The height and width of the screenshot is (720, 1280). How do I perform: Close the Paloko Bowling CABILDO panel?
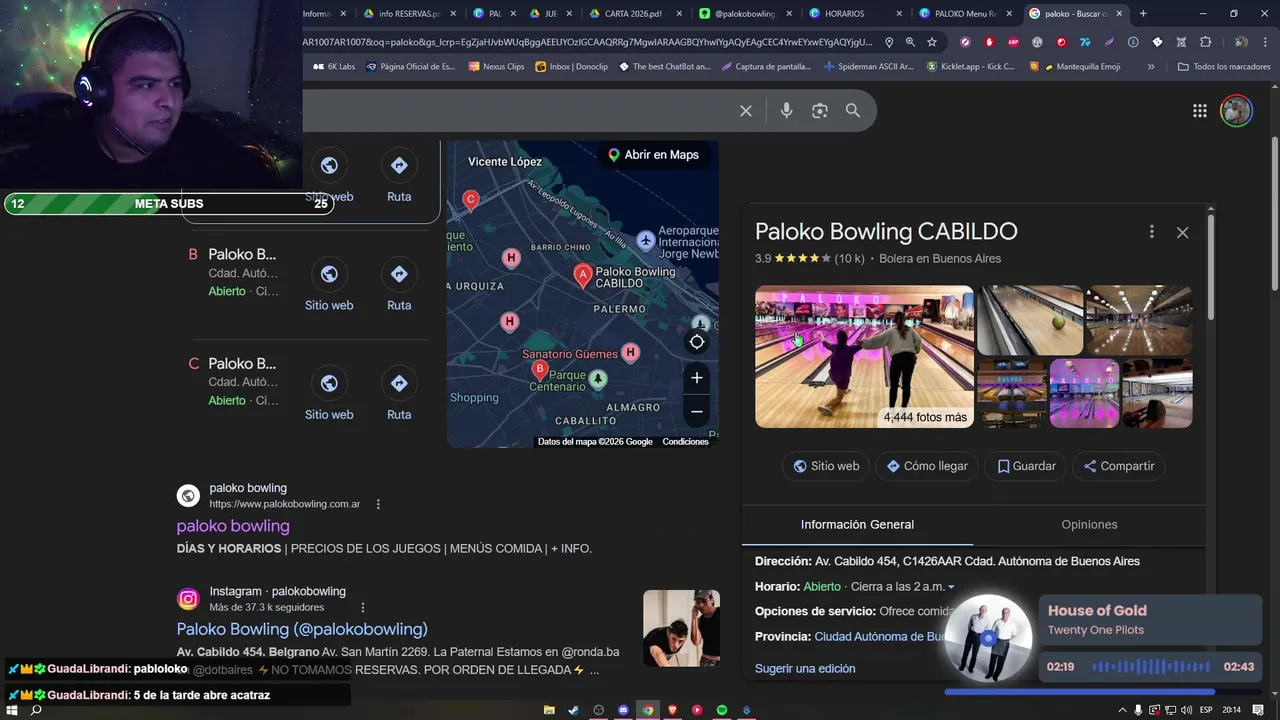pyautogui.click(x=1183, y=232)
